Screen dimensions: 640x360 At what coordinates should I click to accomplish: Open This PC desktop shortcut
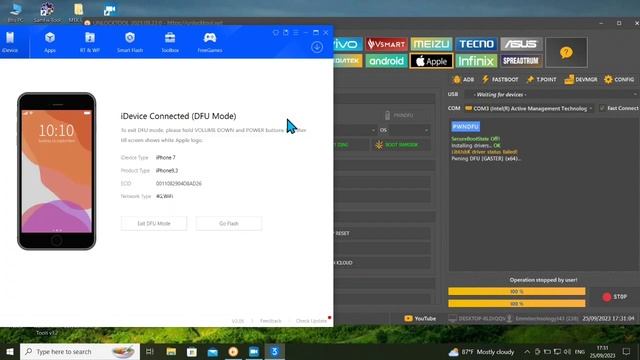tap(16, 12)
